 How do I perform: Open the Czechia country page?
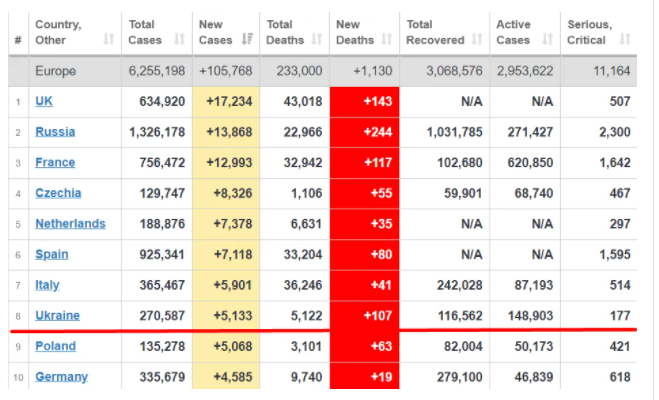click(58, 193)
